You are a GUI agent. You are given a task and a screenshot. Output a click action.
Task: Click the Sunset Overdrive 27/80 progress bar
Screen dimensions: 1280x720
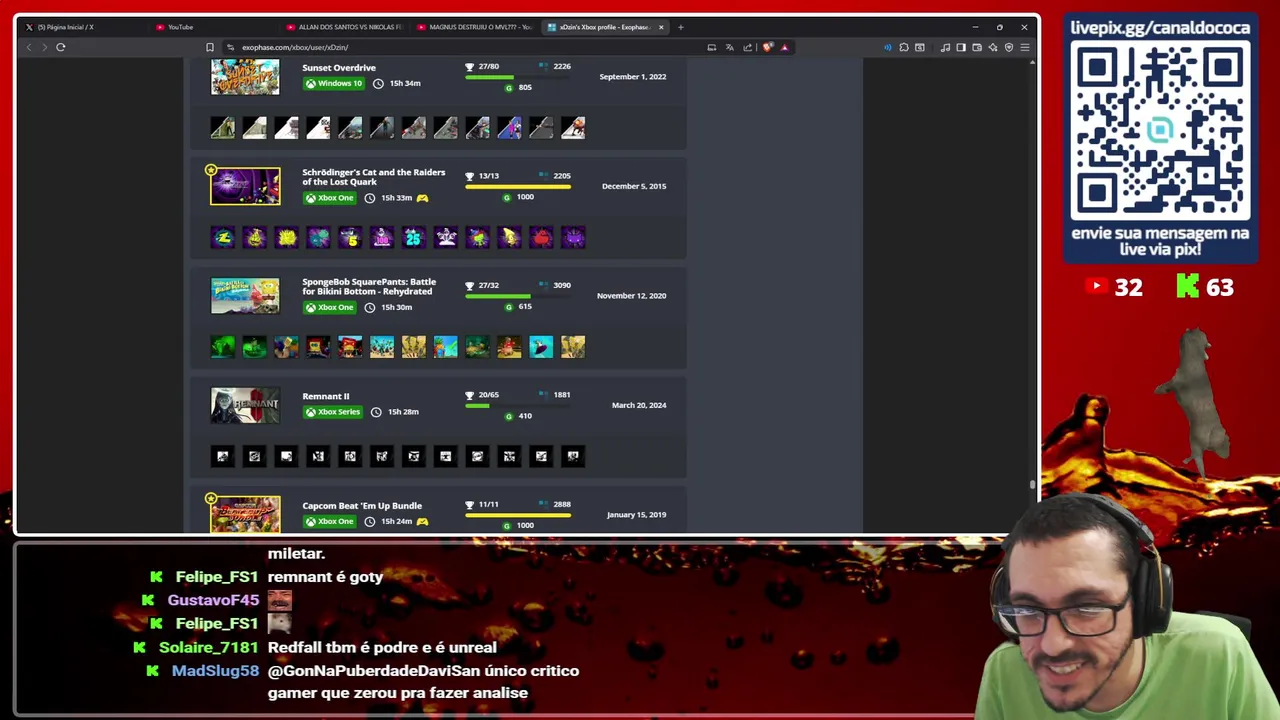tap(518, 77)
